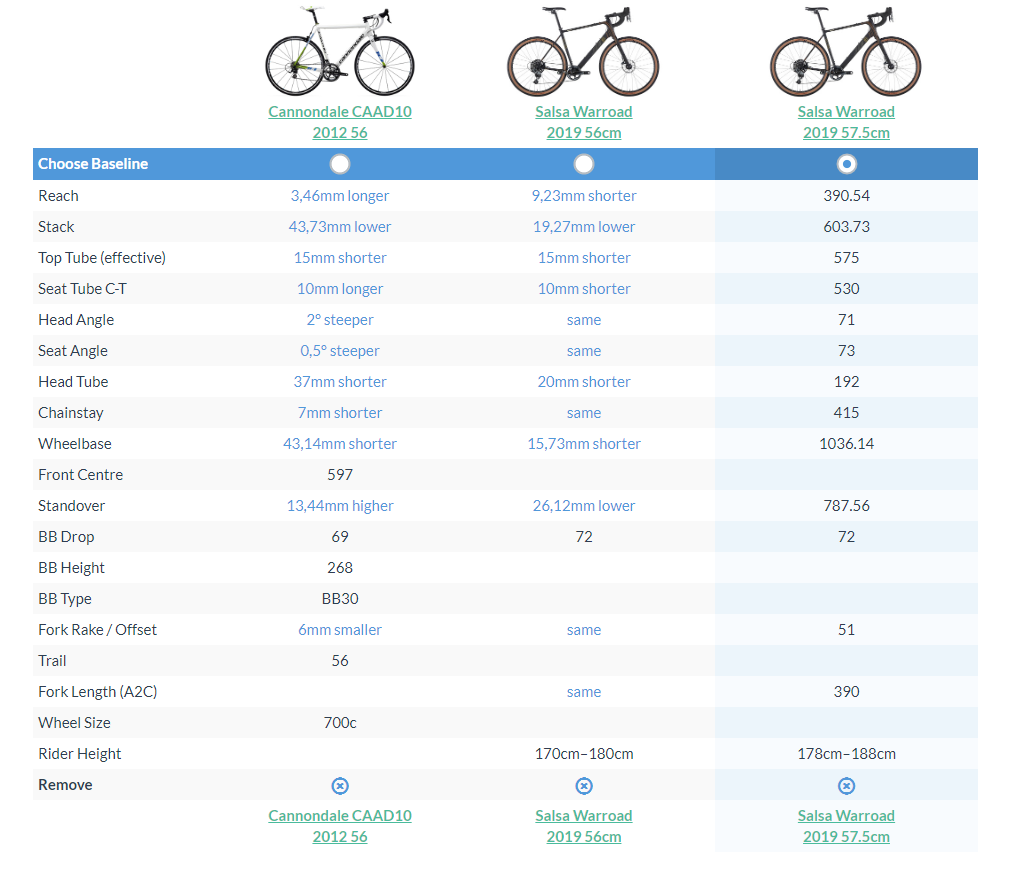1015x869 pixels.
Task: Click the 170cm–180cm rider height value
Action: (x=584, y=754)
